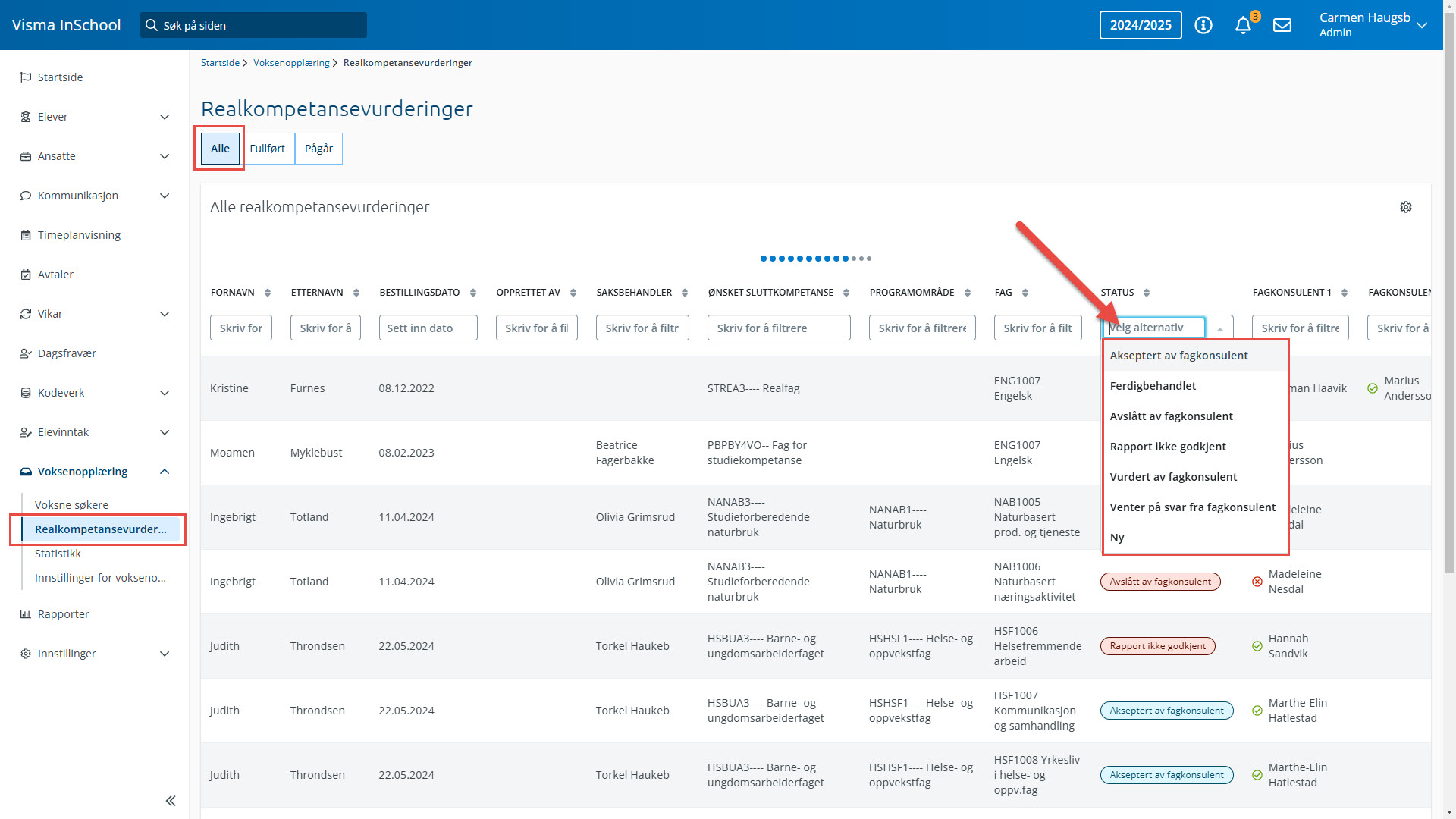Click the Timeplanvisning calendar icon
The image size is (1456, 819).
point(26,235)
